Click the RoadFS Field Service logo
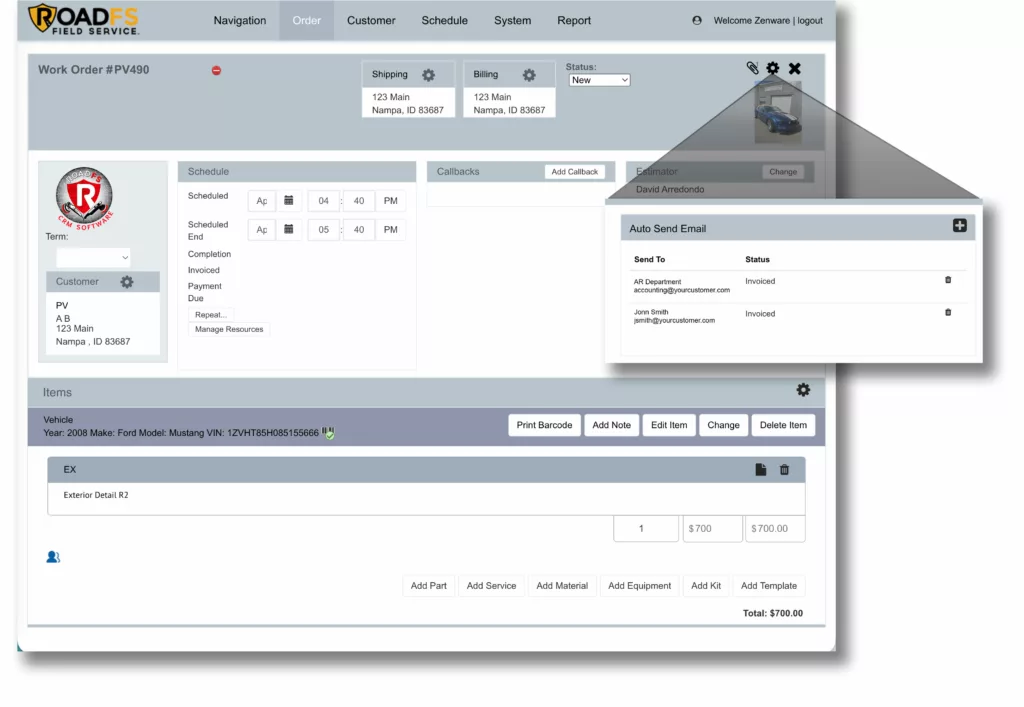This screenshot has width=1024, height=707. point(84,20)
